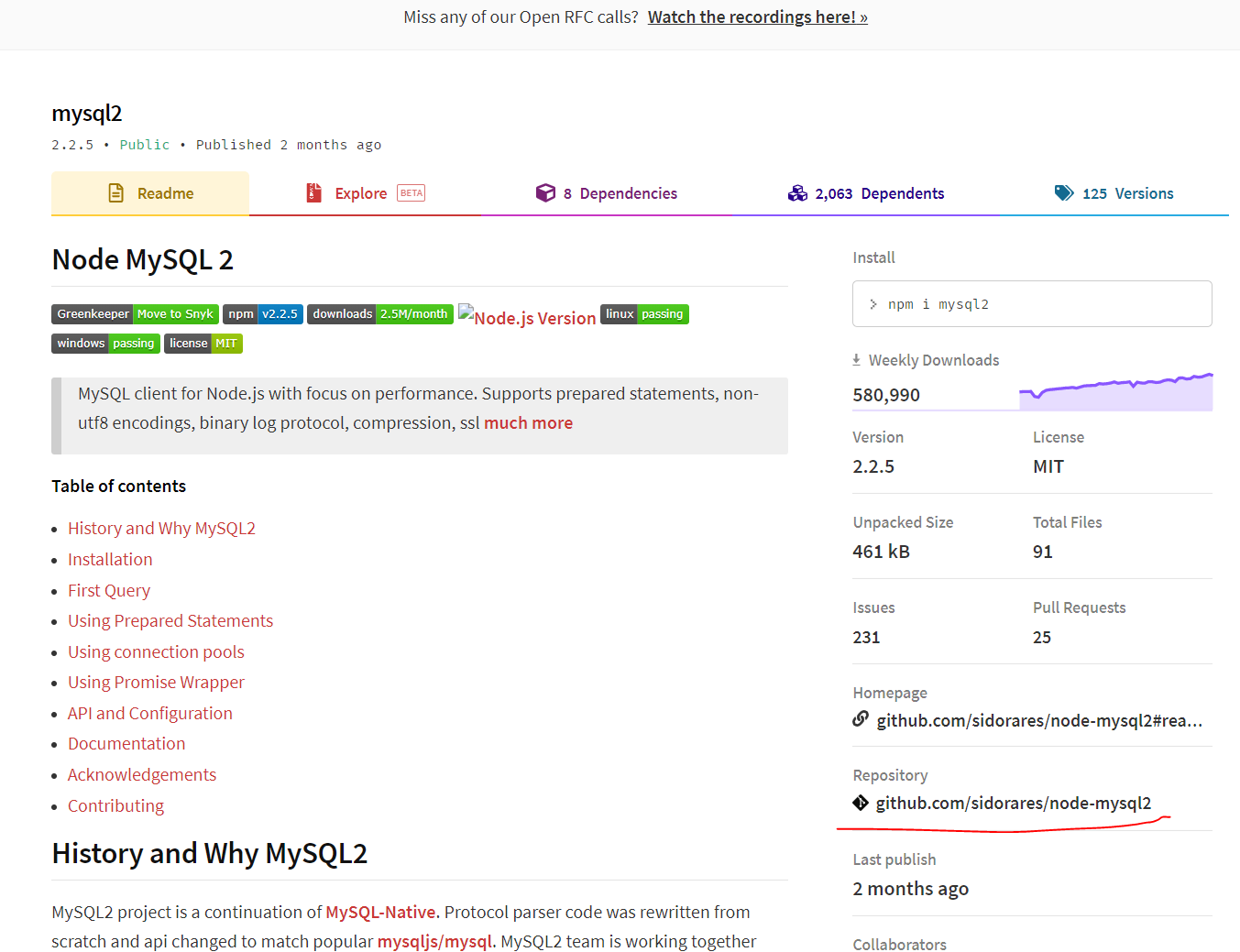This screenshot has height=952, width=1240.
Task: Click the npm v2.2.5 badge
Action: [263, 313]
